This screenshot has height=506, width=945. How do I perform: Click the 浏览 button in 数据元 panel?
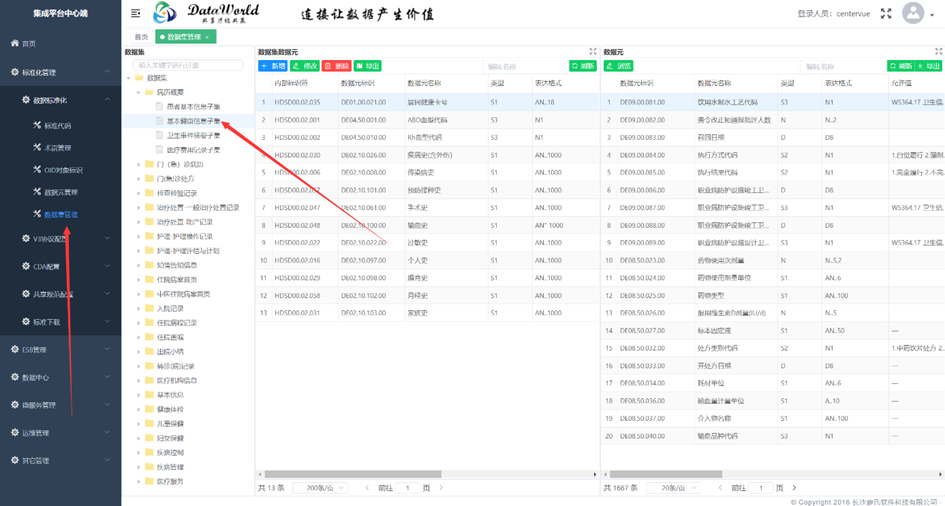pos(618,66)
